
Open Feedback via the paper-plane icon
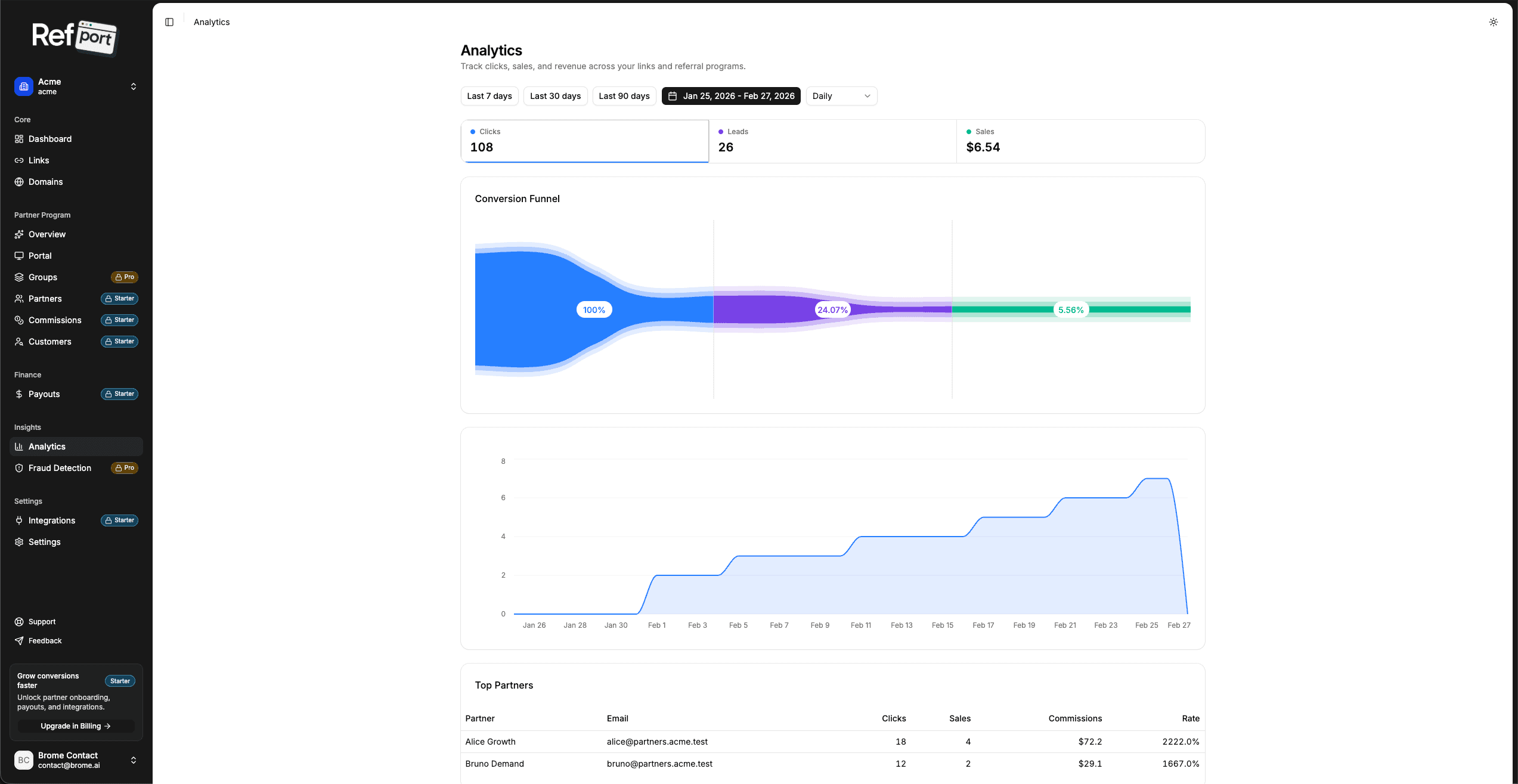(x=19, y=640)
